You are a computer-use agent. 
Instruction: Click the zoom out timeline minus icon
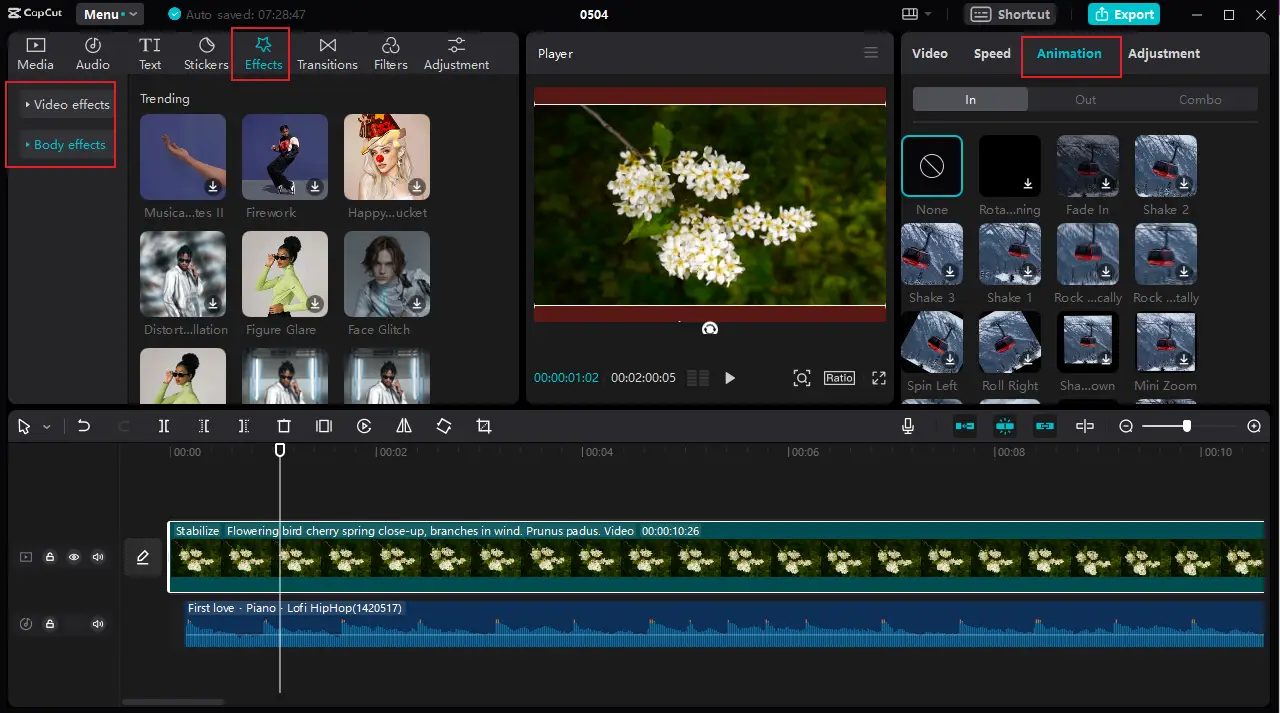coord(1126,426)
